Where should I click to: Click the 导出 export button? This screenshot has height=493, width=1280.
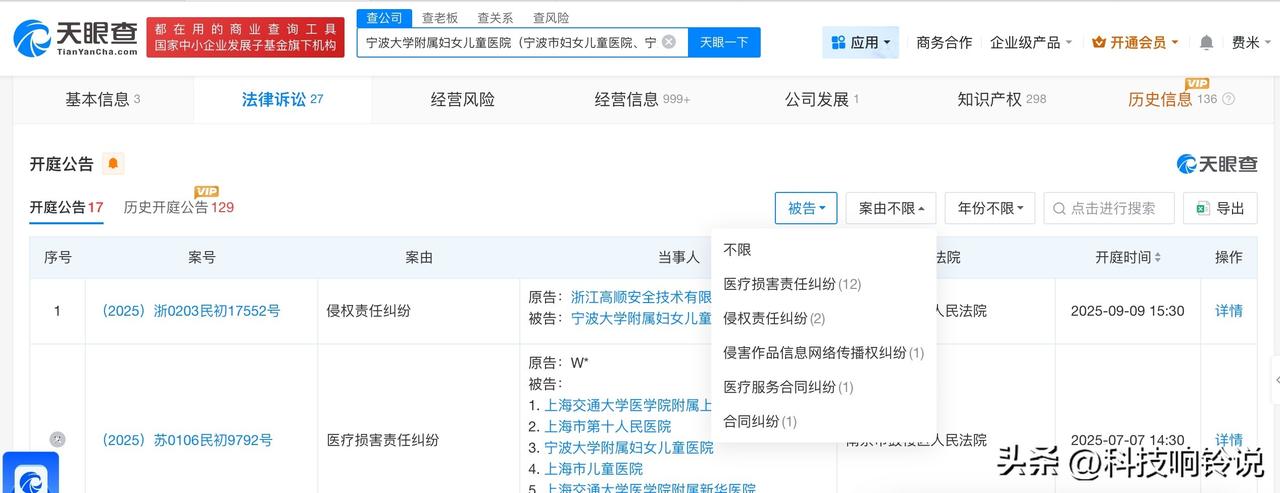tap(1220, 208)
